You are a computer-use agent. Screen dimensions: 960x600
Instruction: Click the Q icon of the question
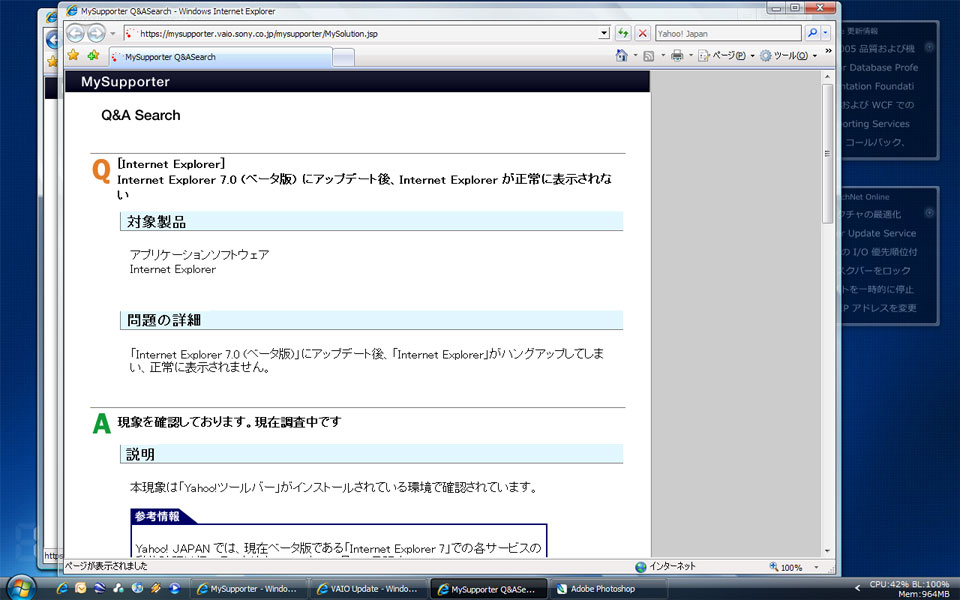tap(101, 171)
